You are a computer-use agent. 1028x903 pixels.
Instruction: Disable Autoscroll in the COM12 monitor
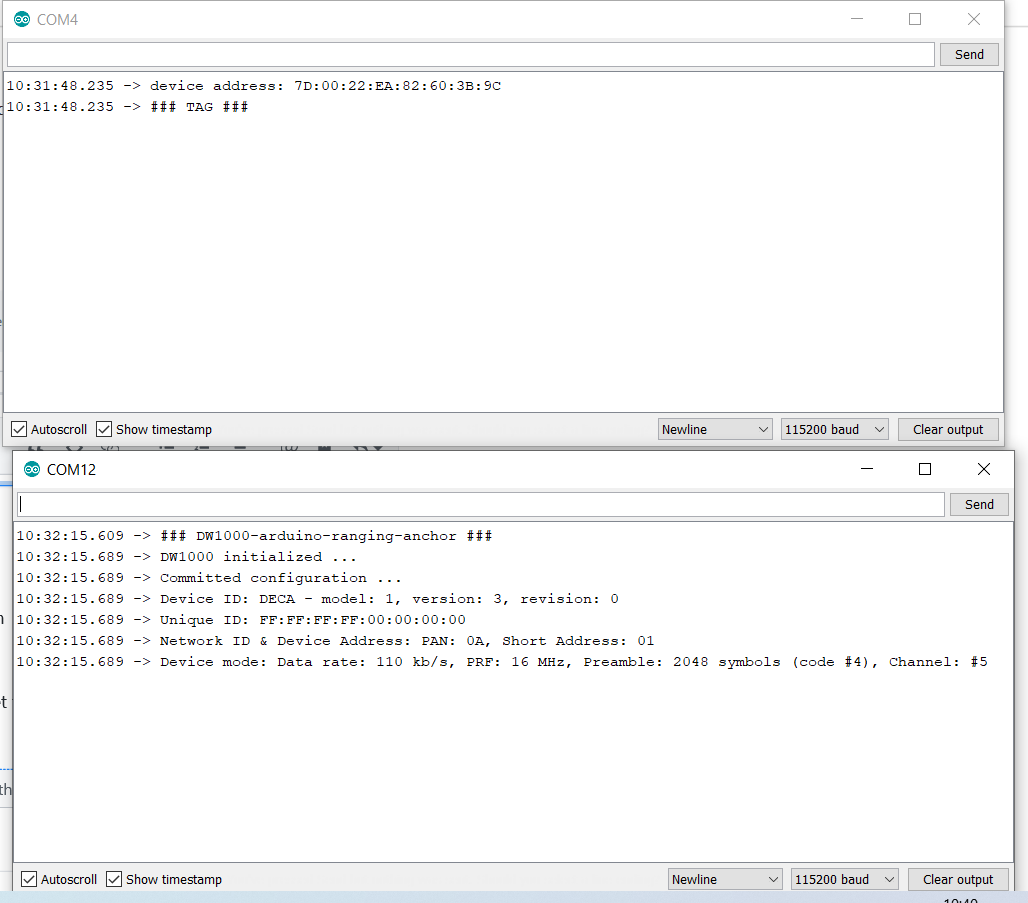click(28, 879)
